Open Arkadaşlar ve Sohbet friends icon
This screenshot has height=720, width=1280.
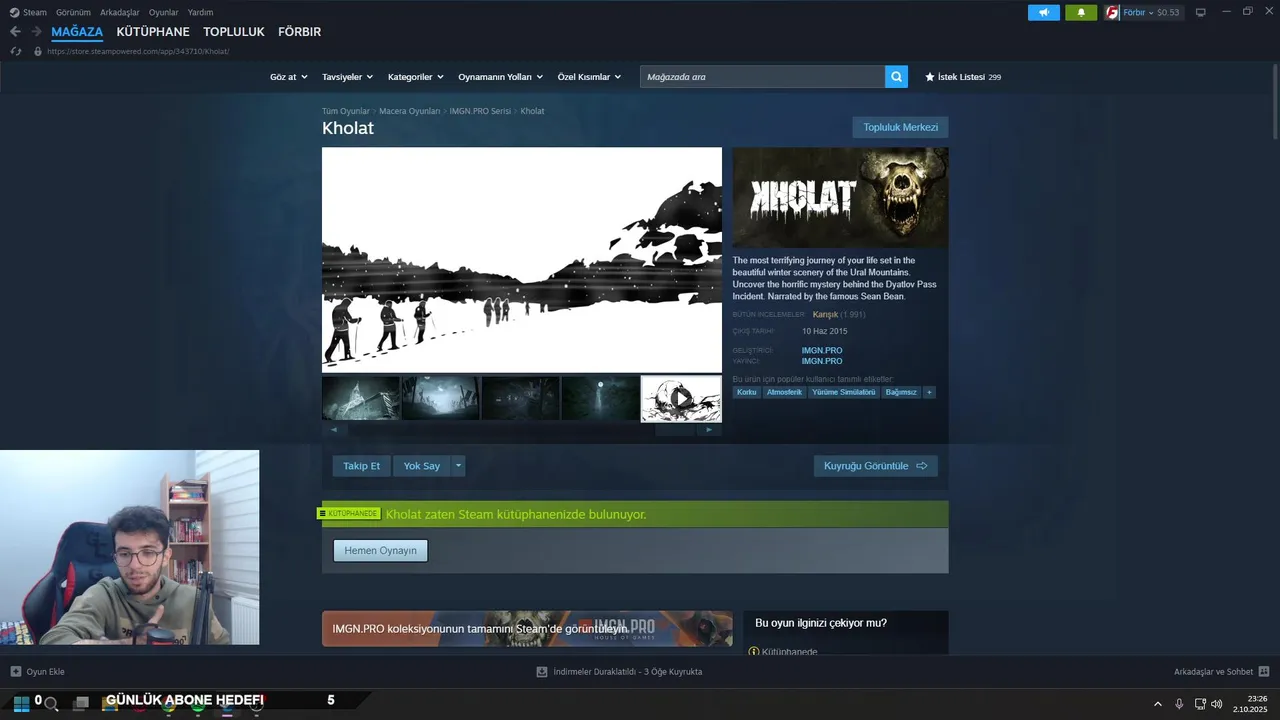tap(1263, 672)
